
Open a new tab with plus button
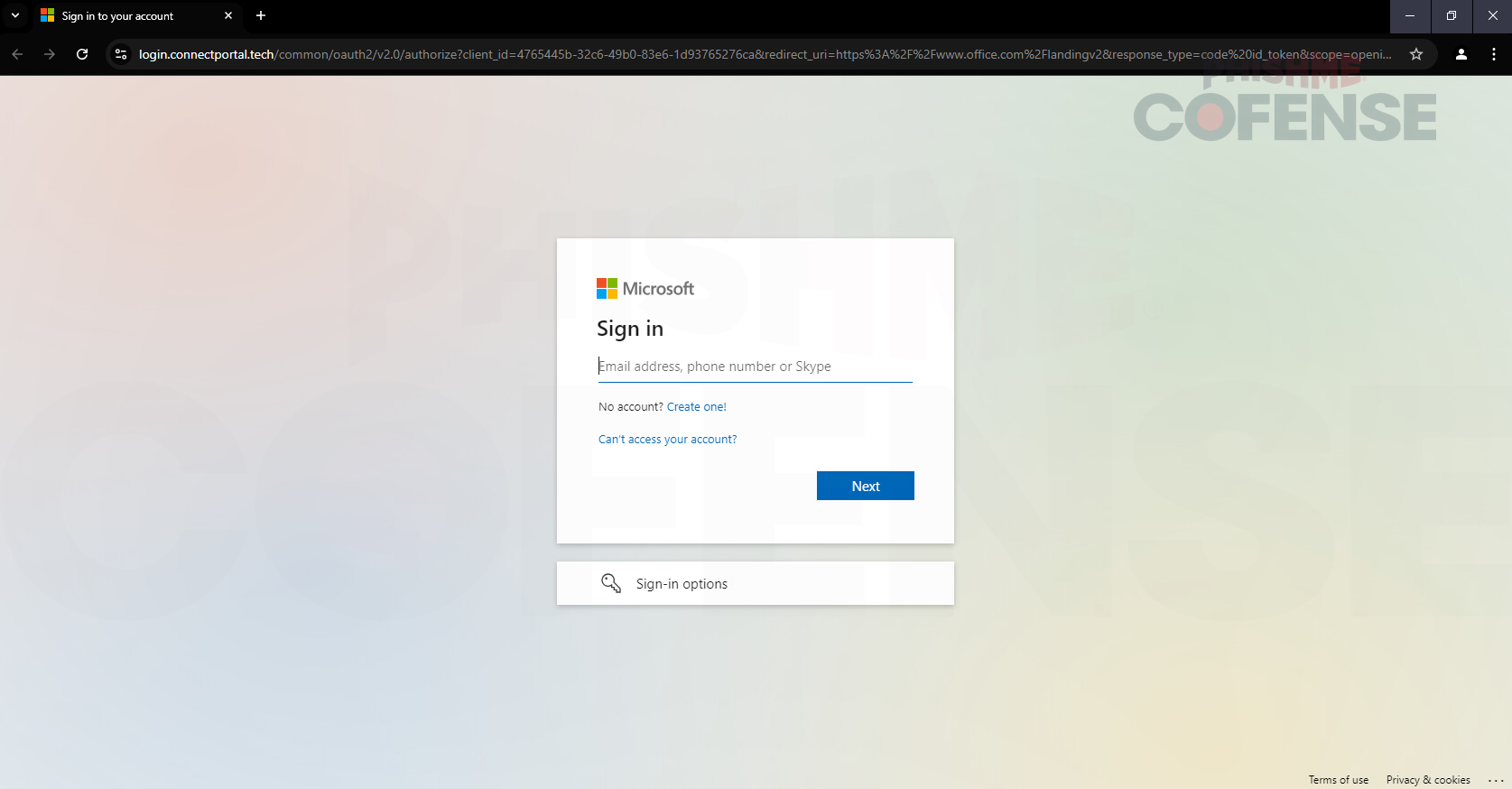coord(261,15)
